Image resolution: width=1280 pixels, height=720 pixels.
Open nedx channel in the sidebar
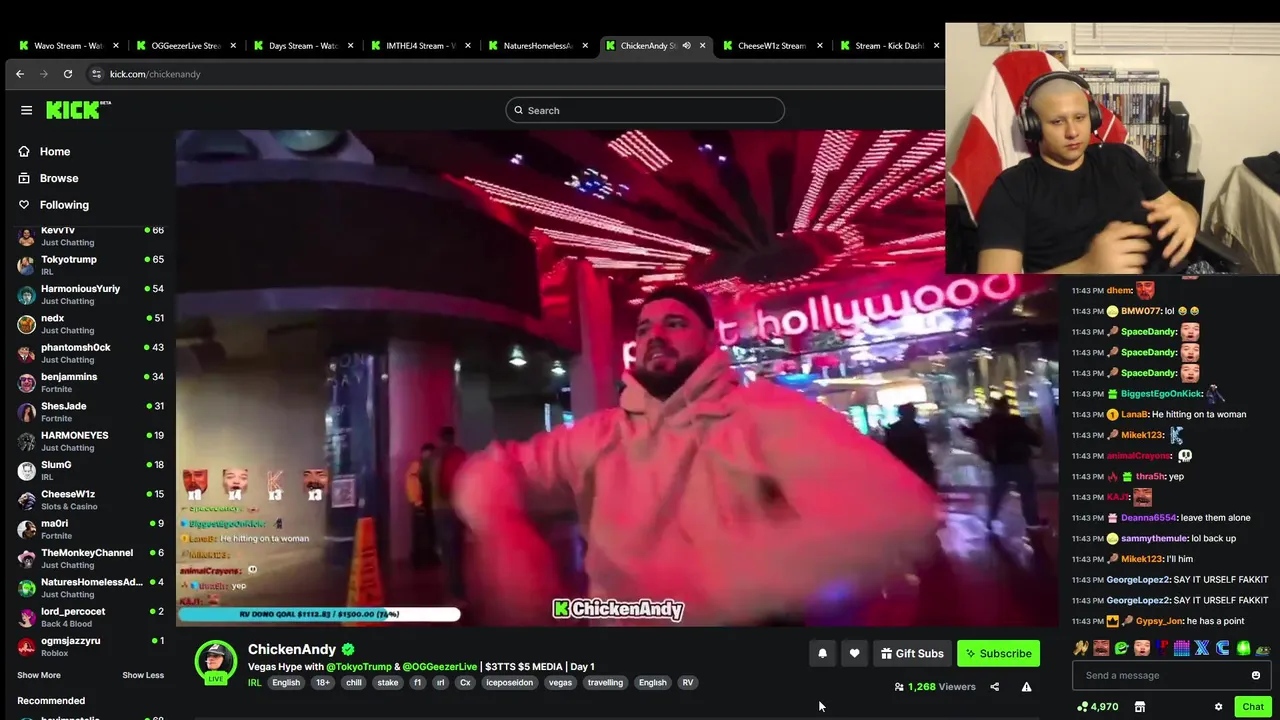[x=90, y=324]
